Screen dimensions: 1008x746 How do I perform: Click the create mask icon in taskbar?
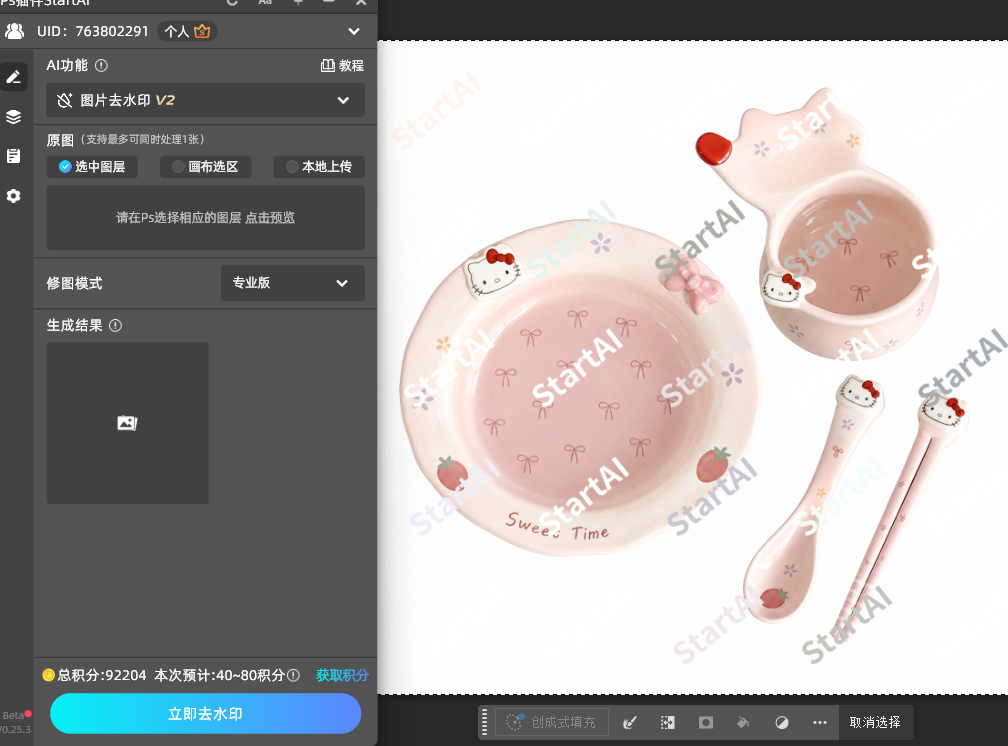(x=706, y=722)
